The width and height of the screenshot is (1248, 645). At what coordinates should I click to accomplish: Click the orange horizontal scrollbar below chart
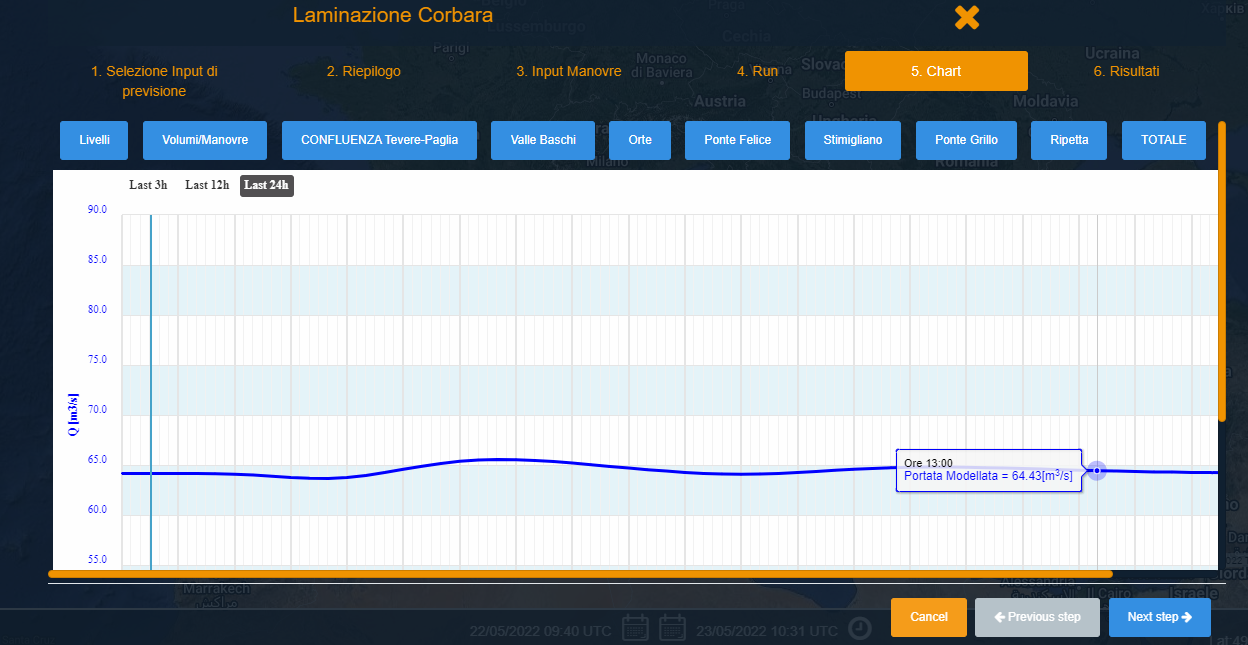[580, 574]
